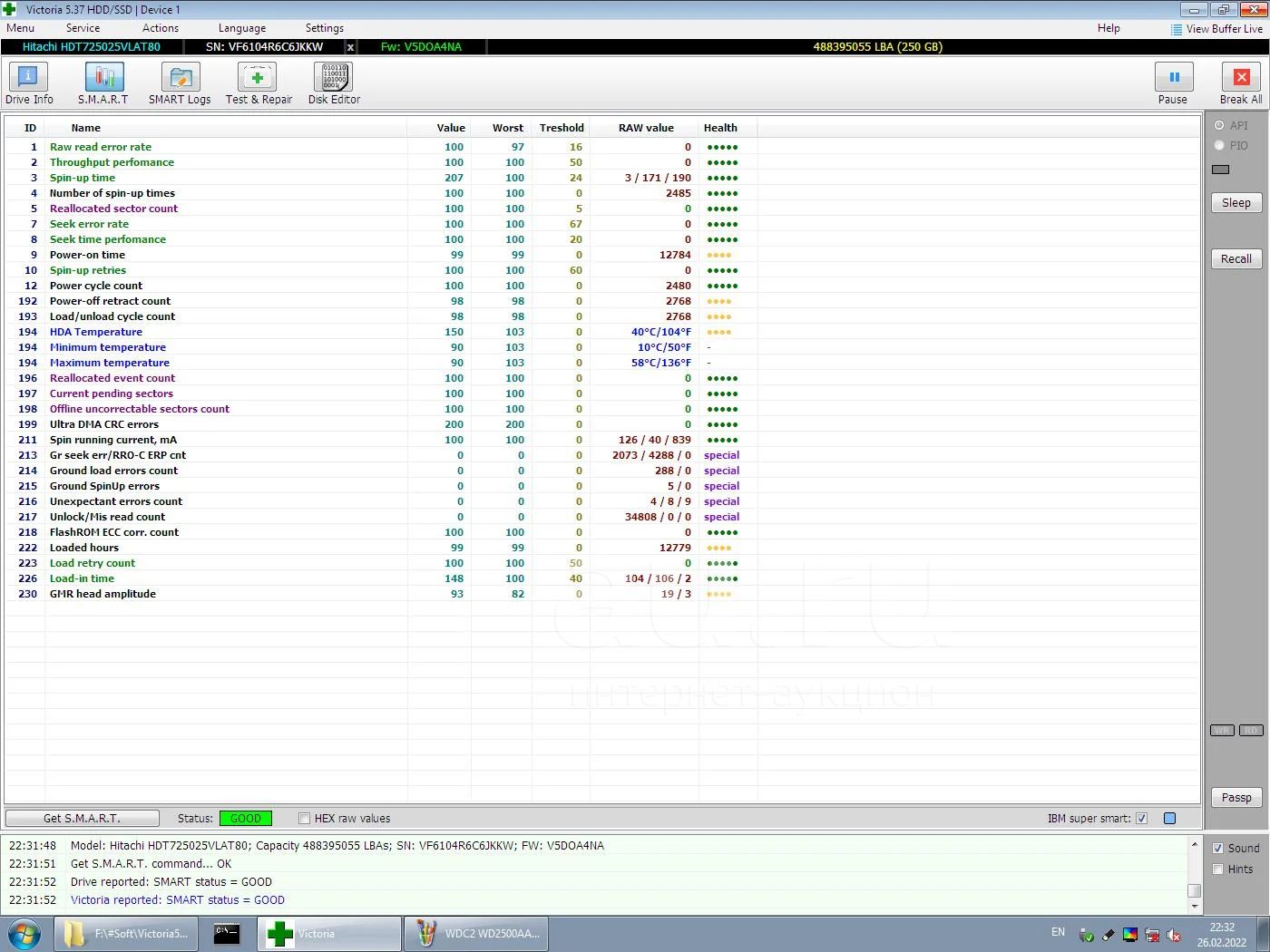Uncheck the IBM super smart checkbox
The image size is (1270, 952).
point(1141,819)
